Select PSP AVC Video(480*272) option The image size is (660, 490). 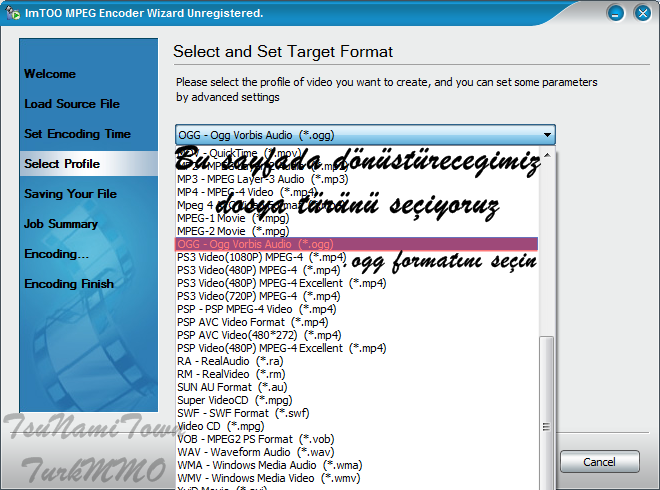[357, 336]
